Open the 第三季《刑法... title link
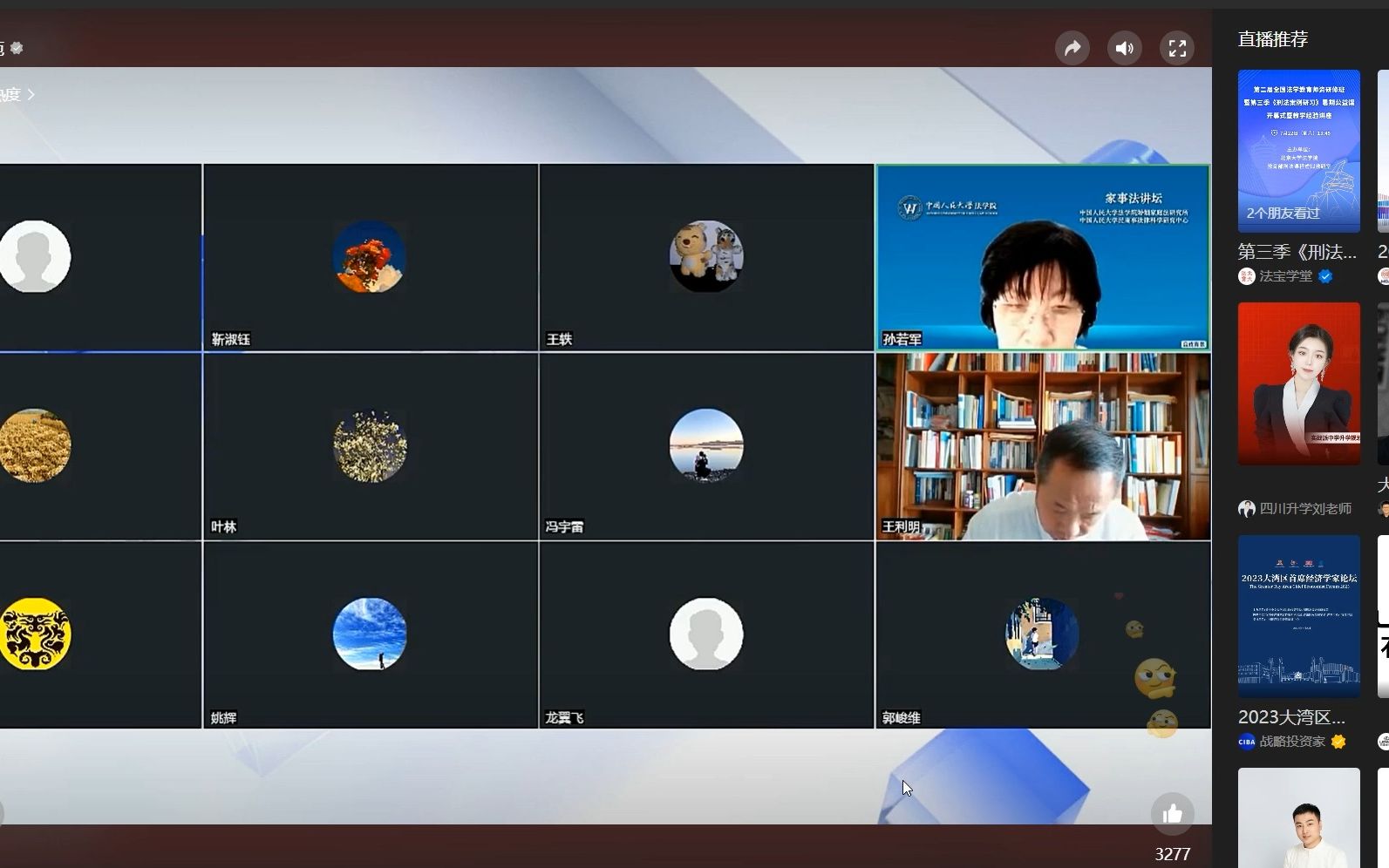Viewport: 1389px width, 868px height. click(1297, 252)
